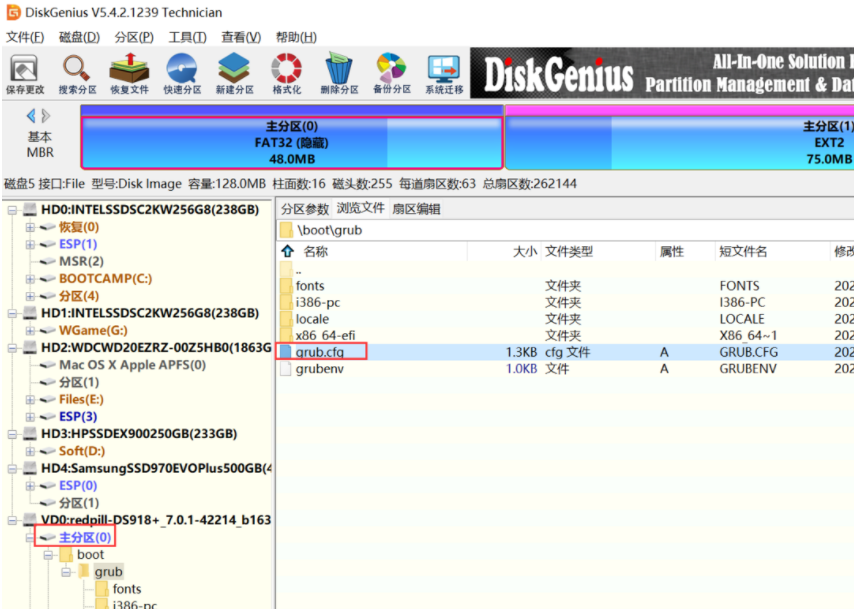The width and height of the screenshot is (854, 609).
Task: Sort files by 属性 column header
Action: coord(672,252)
